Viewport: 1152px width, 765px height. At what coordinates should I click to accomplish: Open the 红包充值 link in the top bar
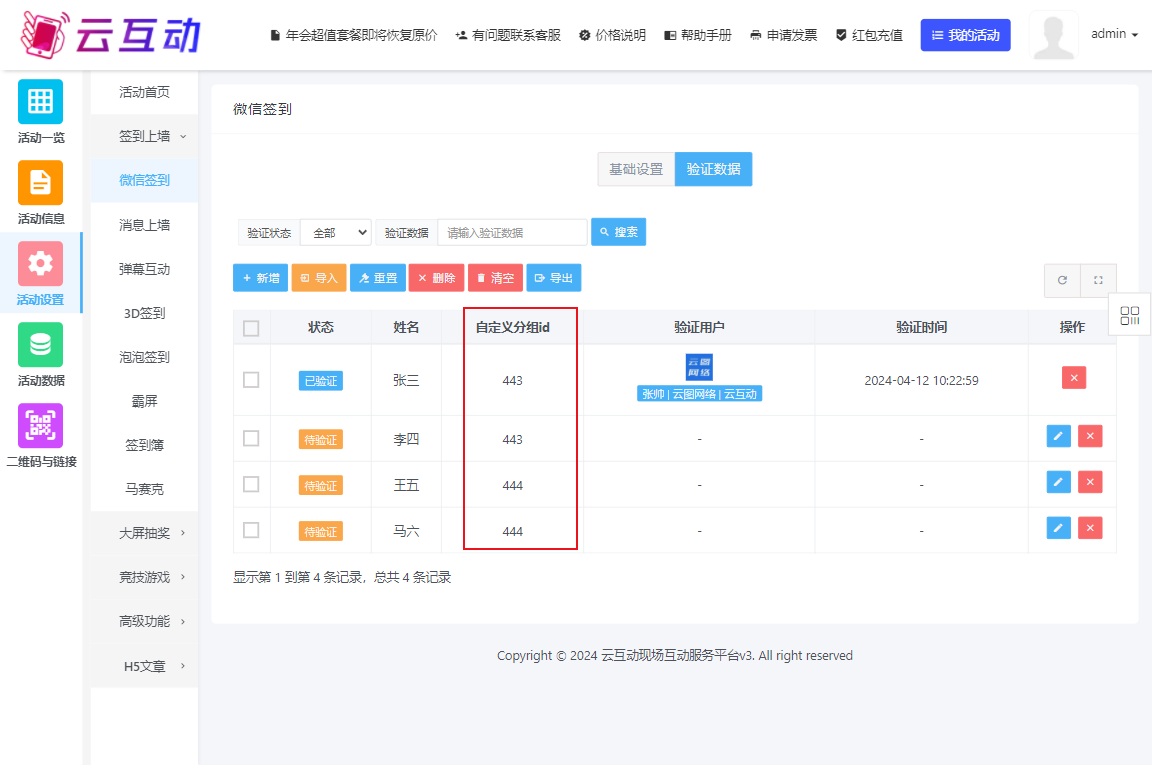pos(869,33)
